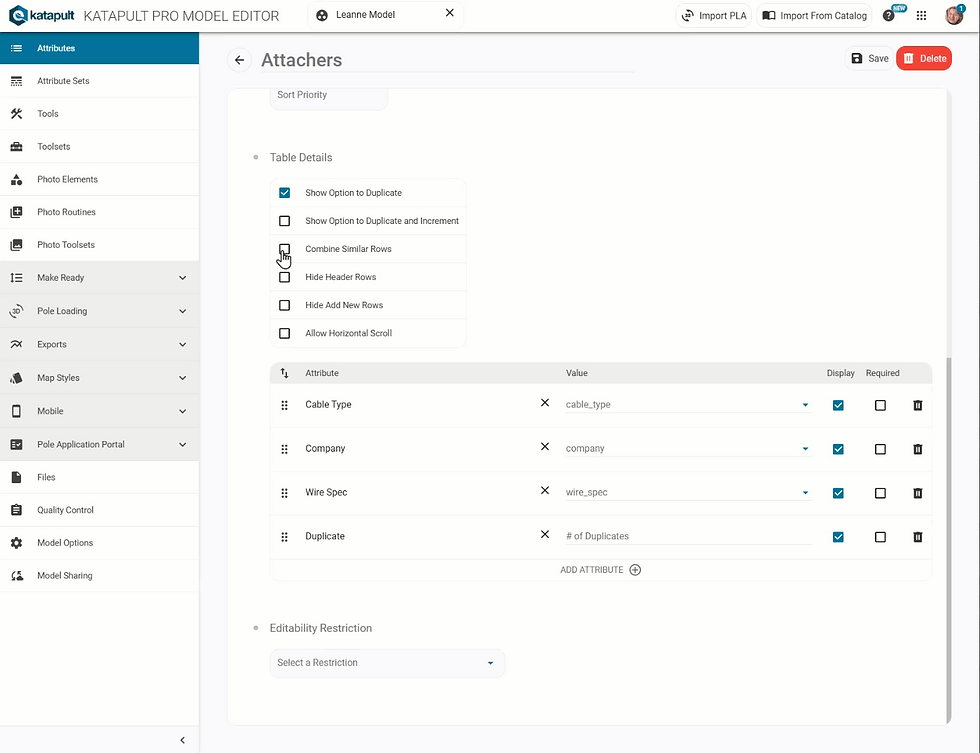Screen dimensions: 980x753
Task: Select the Attributes sidebar item
Action: [x=99, y=48]
